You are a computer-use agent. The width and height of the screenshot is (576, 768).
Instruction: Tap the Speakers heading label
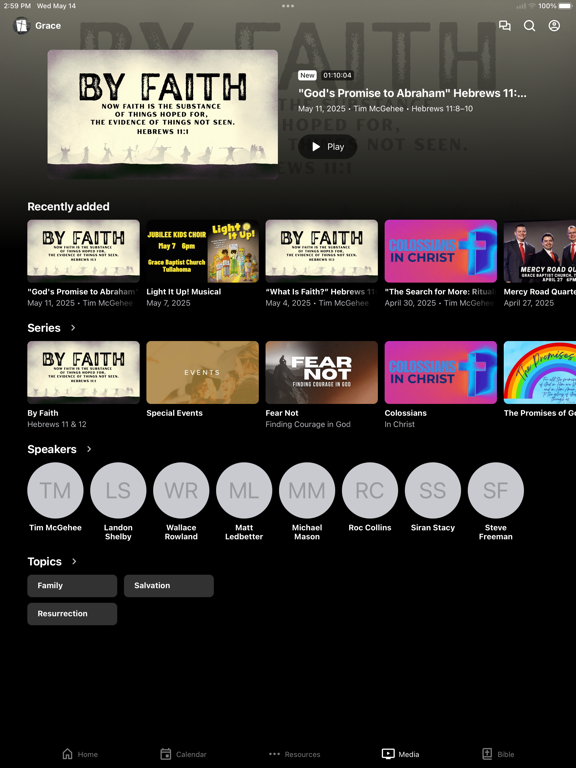tap(52, 449)
